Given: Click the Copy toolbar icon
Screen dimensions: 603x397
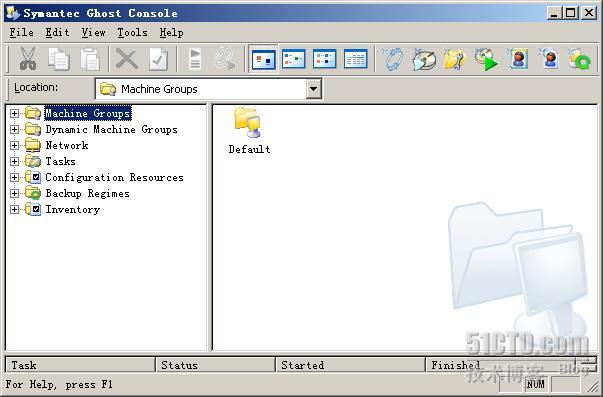Looking at the screenshot, I should pos(58,59).
